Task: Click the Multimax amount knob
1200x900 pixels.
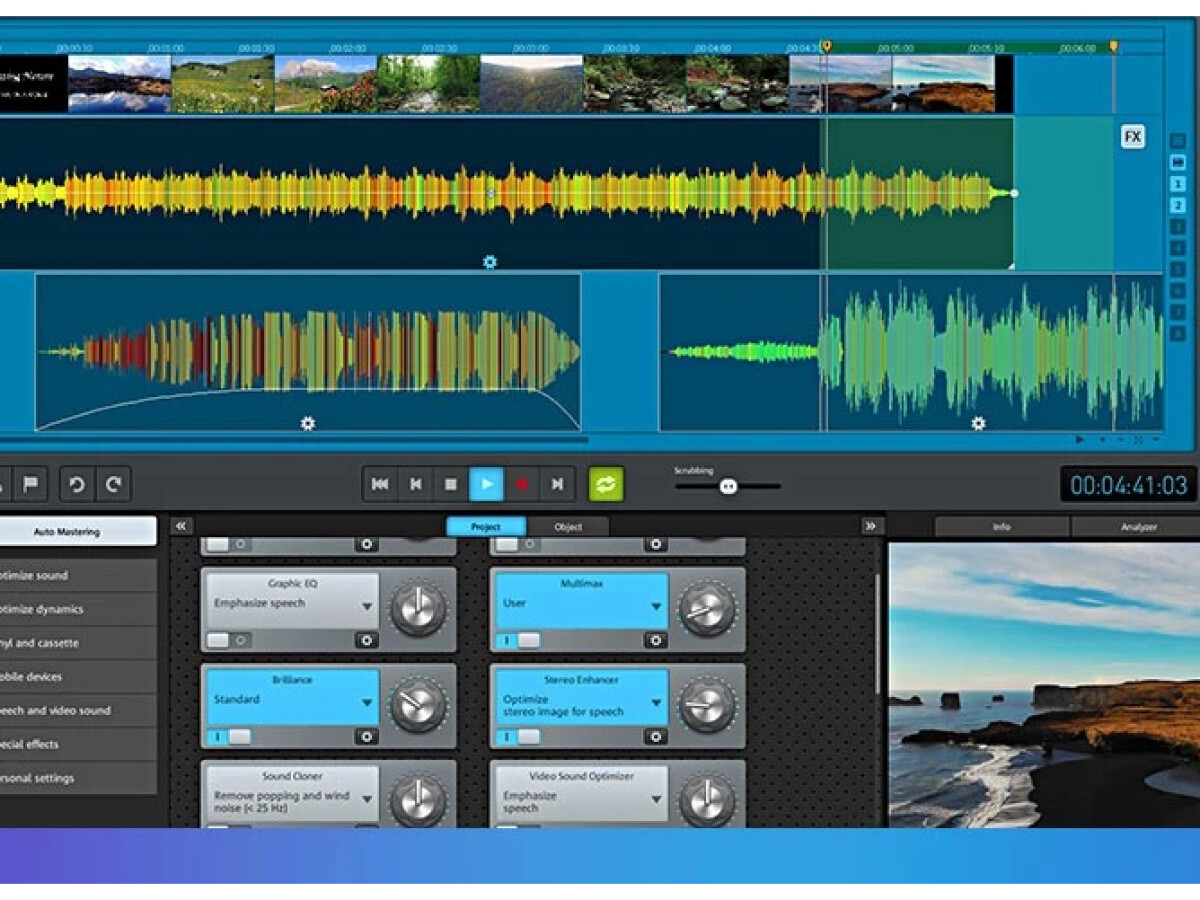Action: coord(707,609)
